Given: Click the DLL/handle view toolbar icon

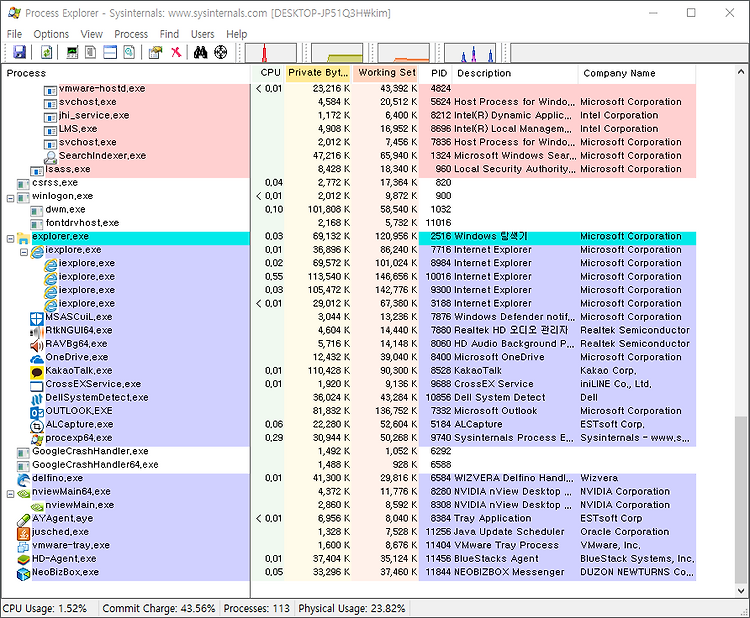Looking at the screenshot, I should pos(129,52).
